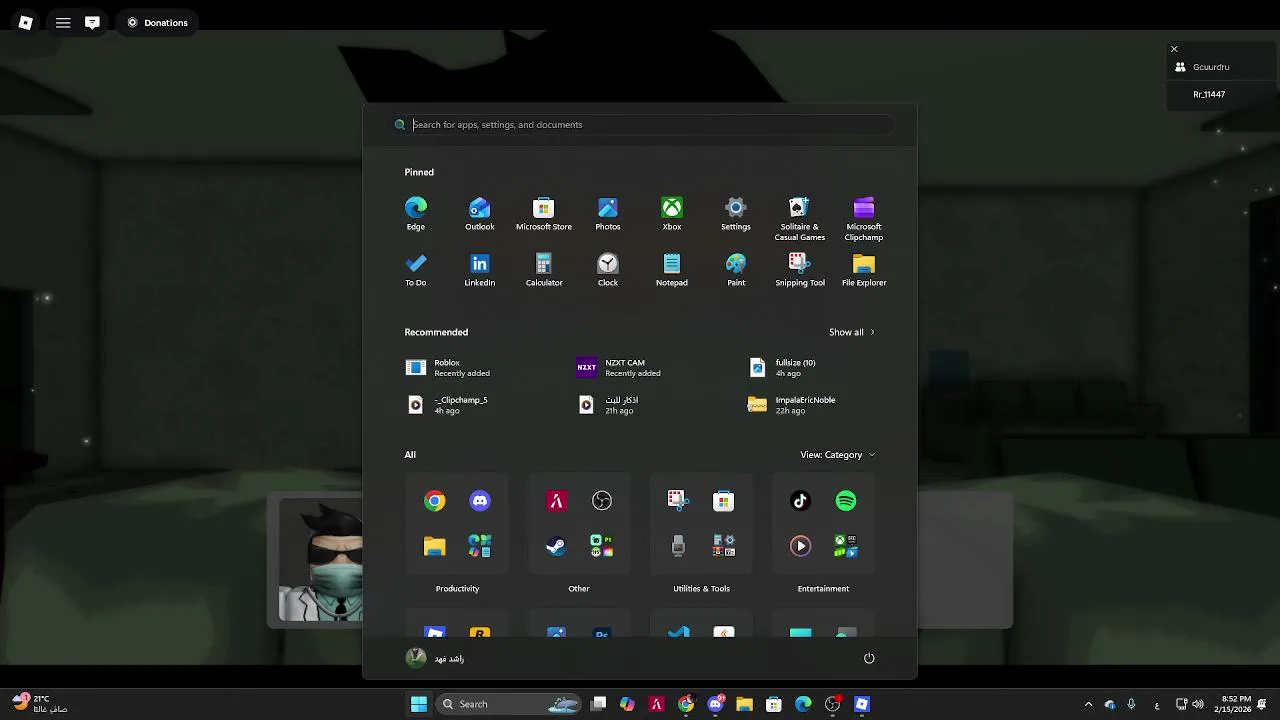Open Solitaire & Casual Games
The image size is (1280, 720).
point(800,219)
